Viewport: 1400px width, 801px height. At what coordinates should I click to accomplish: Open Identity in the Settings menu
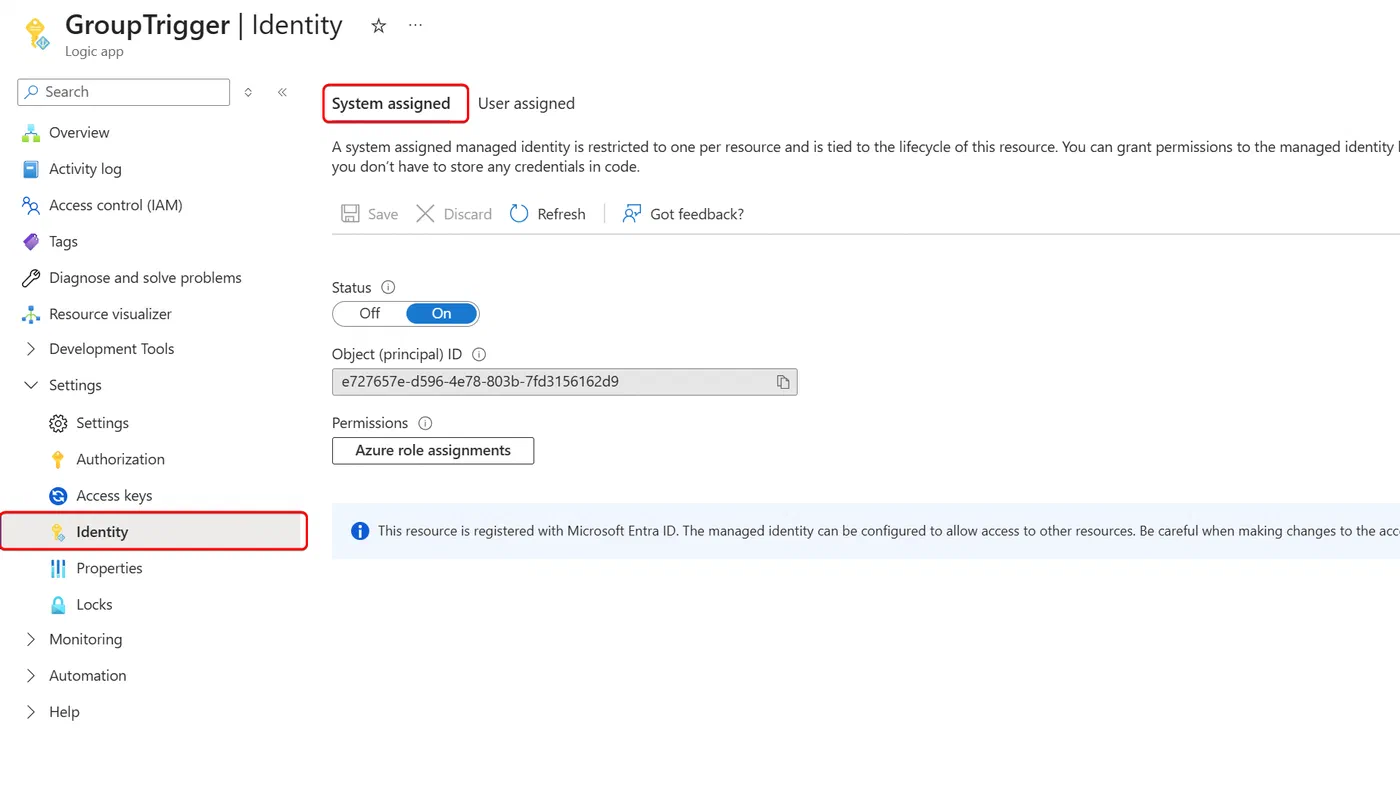153,532
